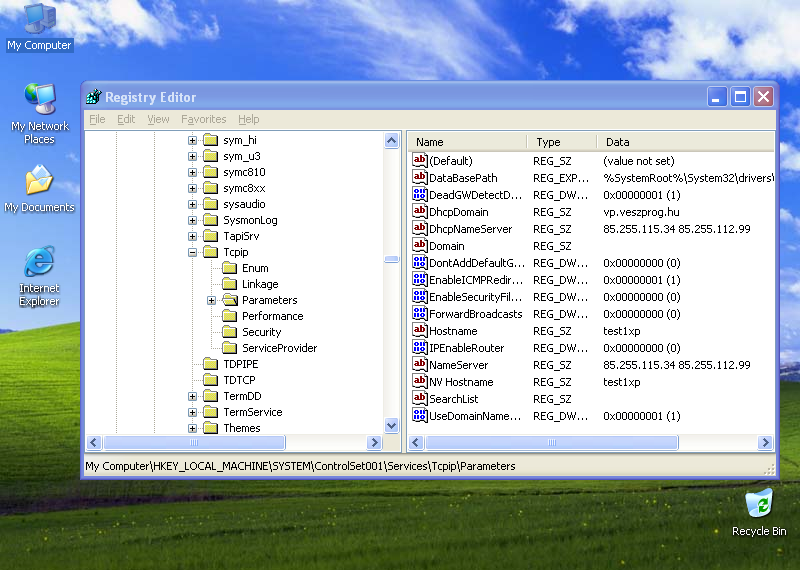The width and height of the screenshot is (800, 570).
Task: Open My Computer desktop icon
Action: (39, 26)
